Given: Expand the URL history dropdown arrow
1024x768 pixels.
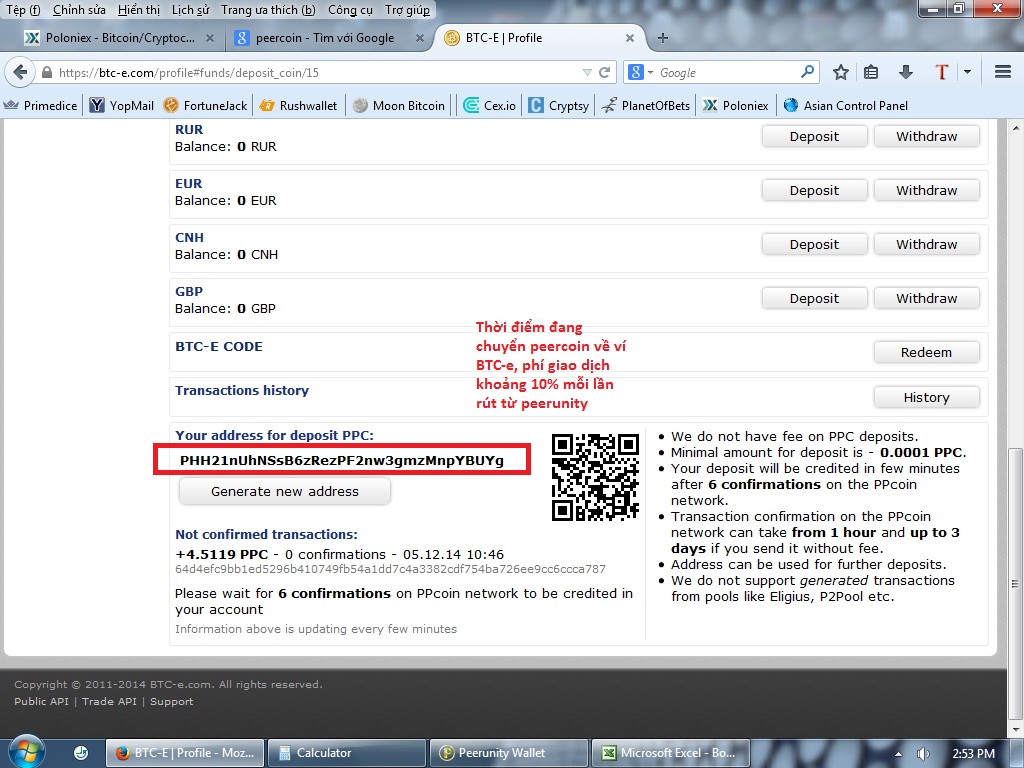Looking at the screenshot, I should click(x=586, y=72).
